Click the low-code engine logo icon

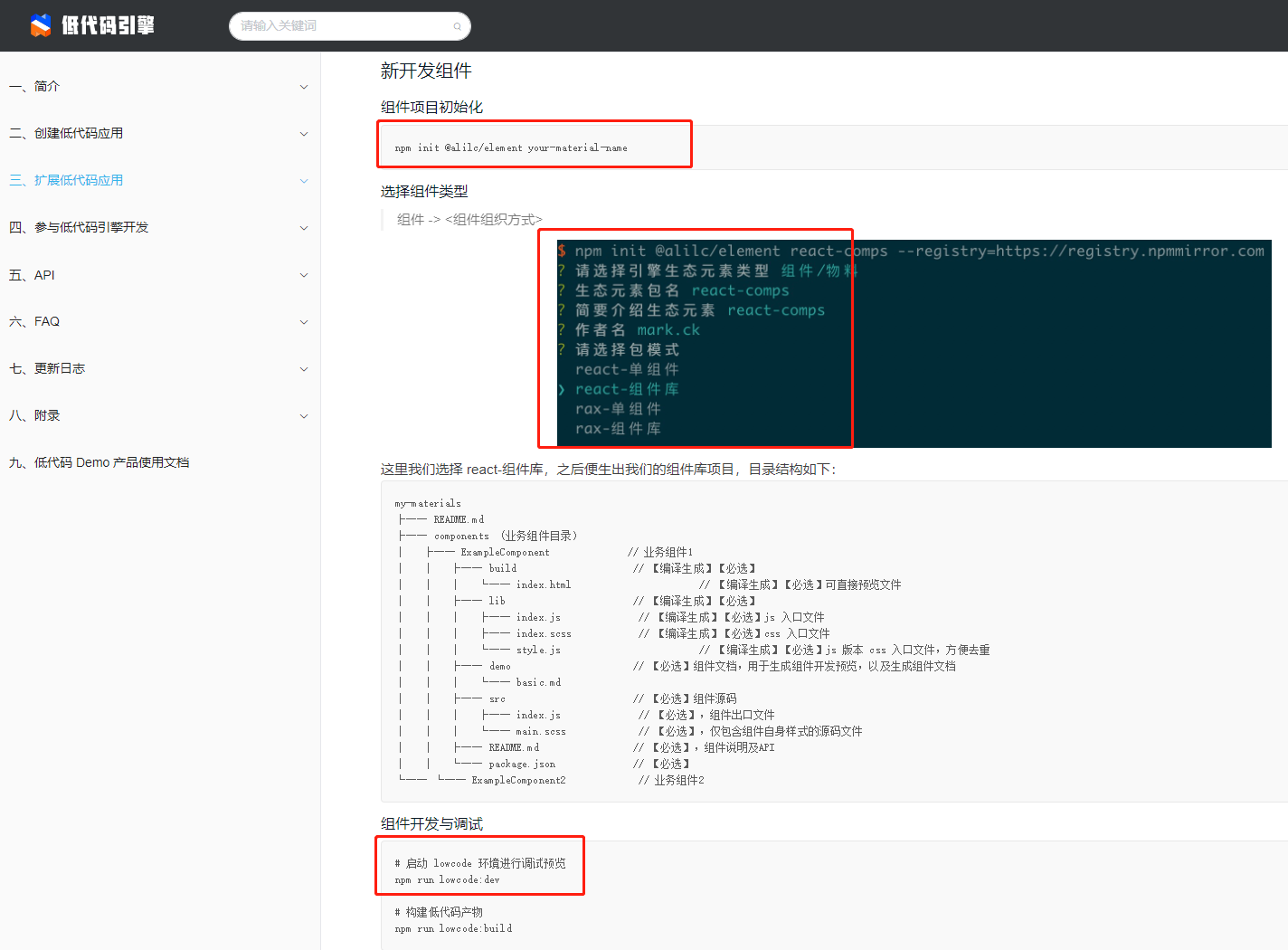pos(41,25)
